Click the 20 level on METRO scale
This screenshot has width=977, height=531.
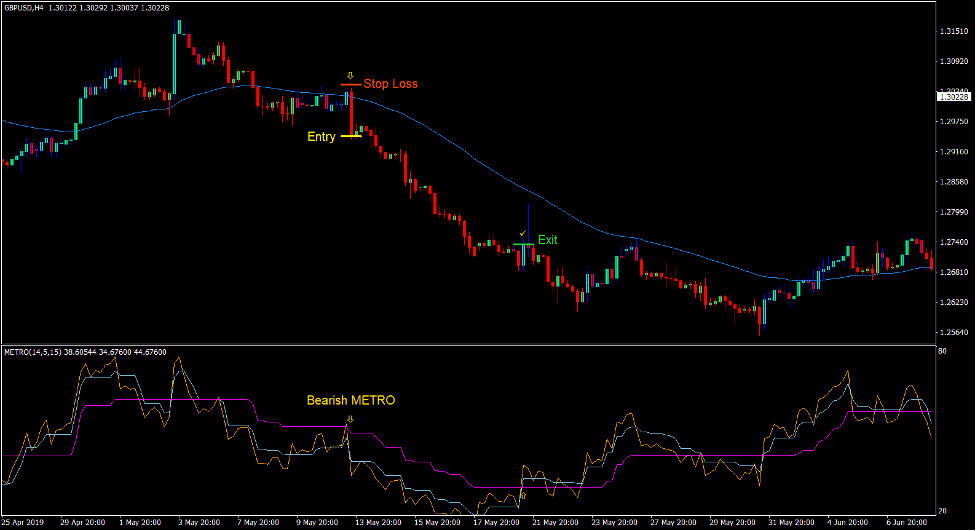click(x=943, y=511)
